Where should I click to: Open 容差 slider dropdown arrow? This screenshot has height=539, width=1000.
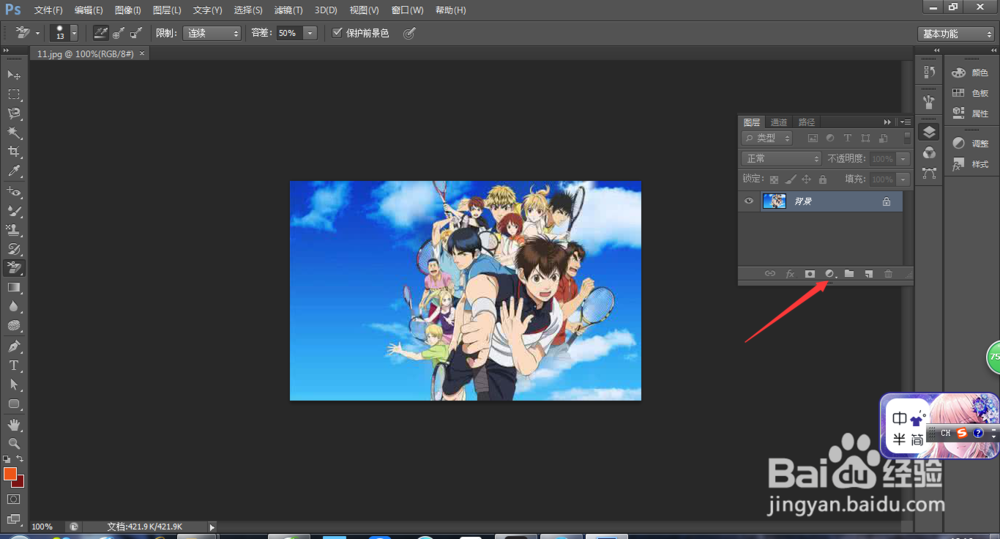(310, 33)
